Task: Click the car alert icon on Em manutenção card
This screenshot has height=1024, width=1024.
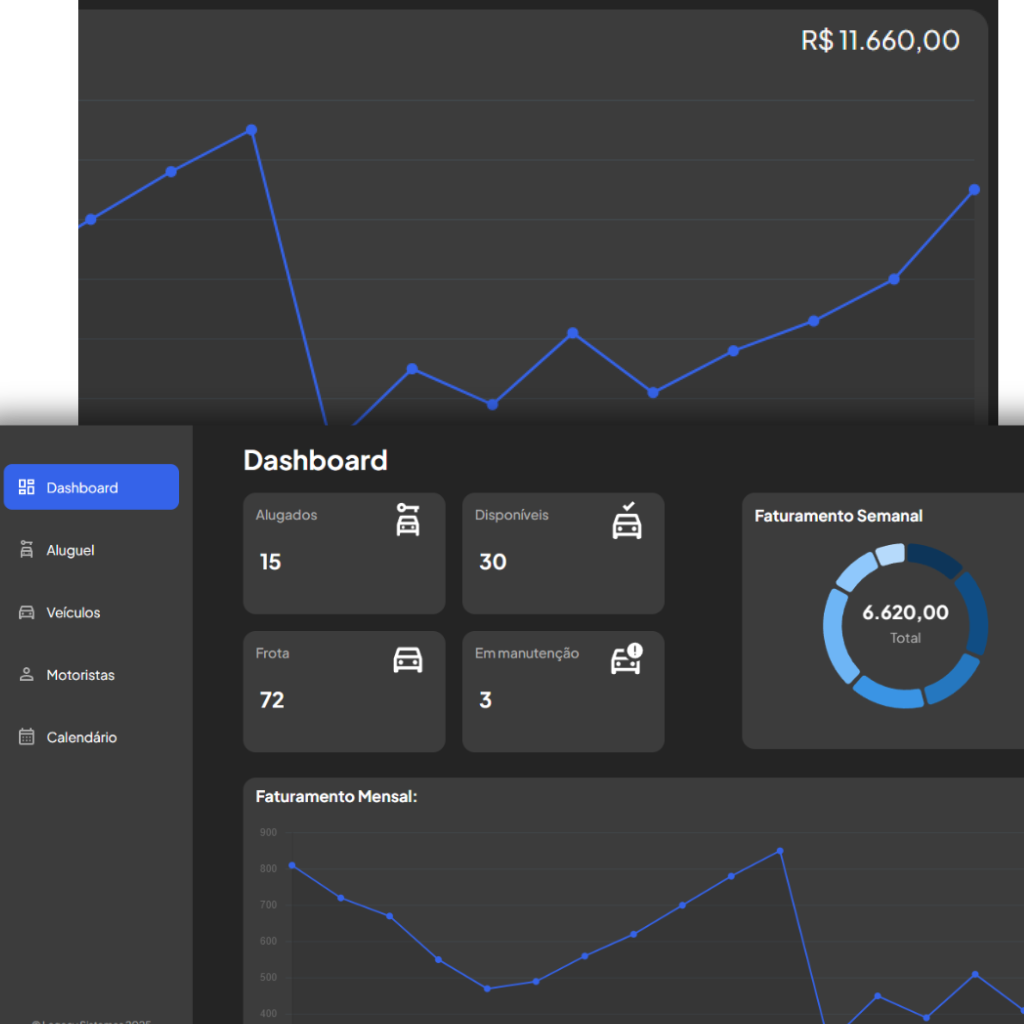Action: coord(627,659)
